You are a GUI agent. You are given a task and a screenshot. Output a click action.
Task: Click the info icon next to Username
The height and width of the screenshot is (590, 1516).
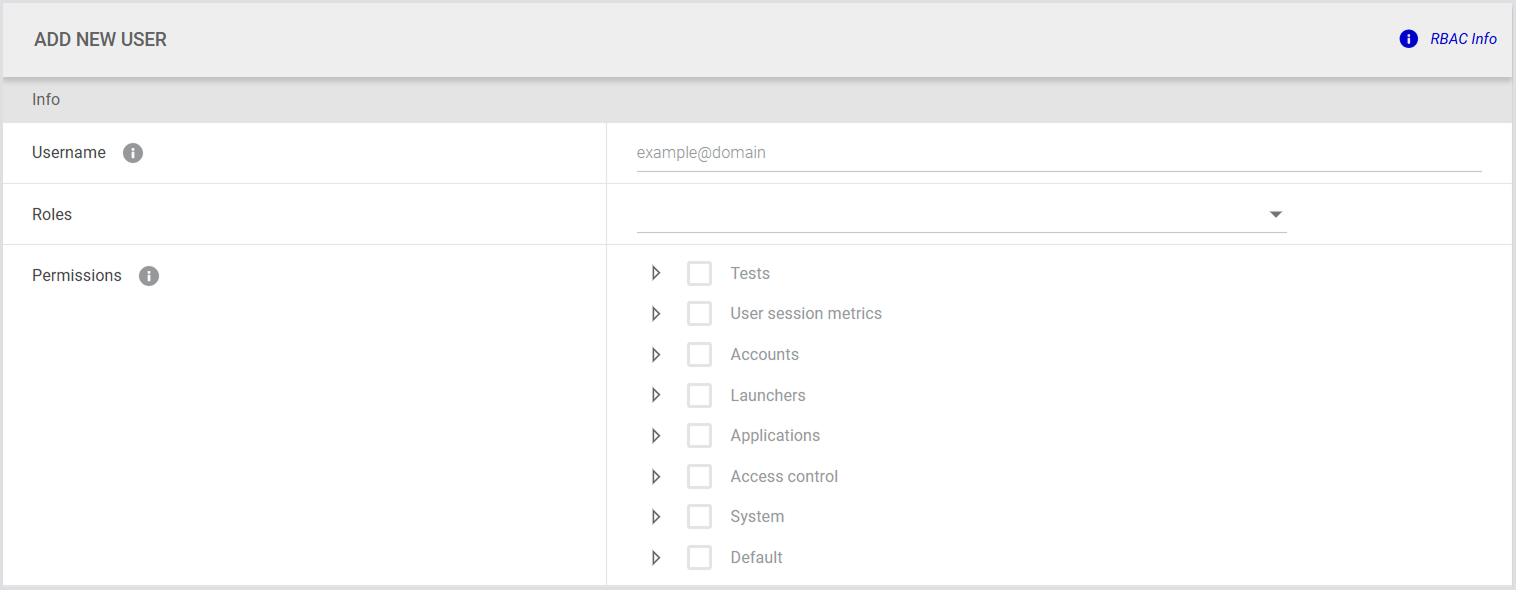click(133, 153)
